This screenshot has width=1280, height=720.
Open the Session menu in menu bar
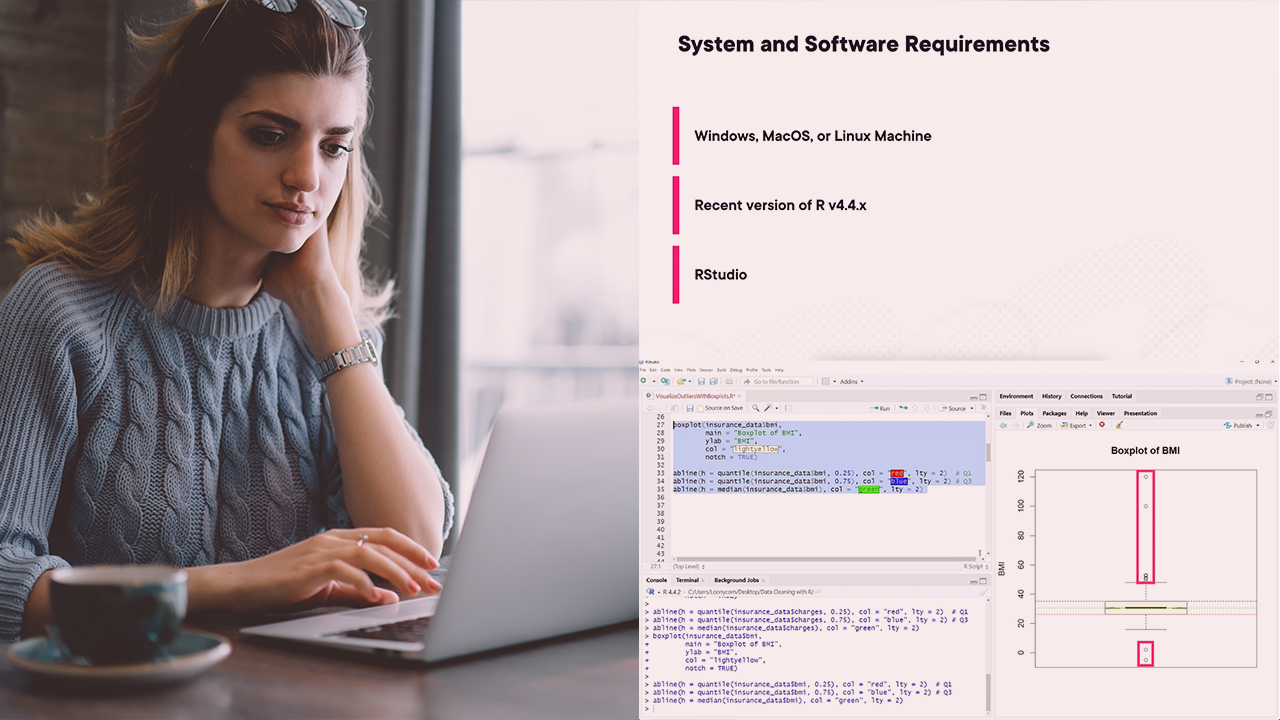click(706, 370)
